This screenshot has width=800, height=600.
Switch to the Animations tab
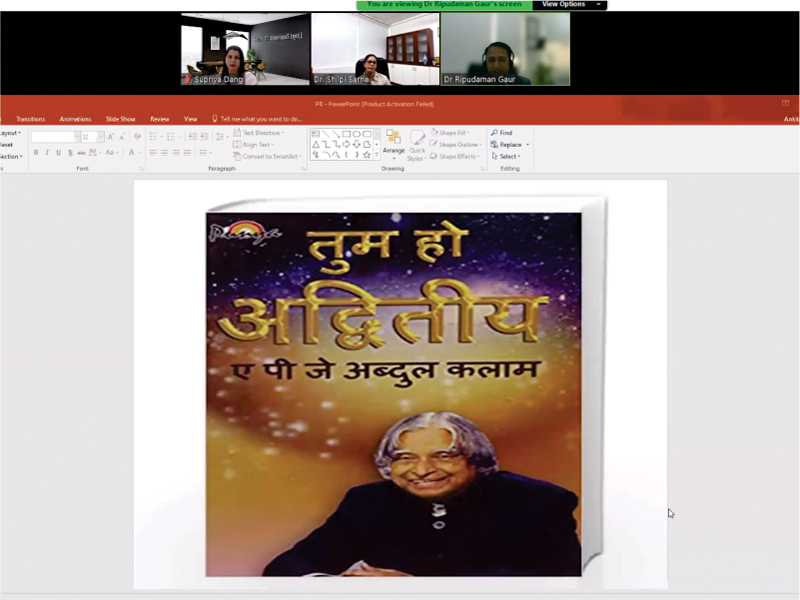coord(76,119)
